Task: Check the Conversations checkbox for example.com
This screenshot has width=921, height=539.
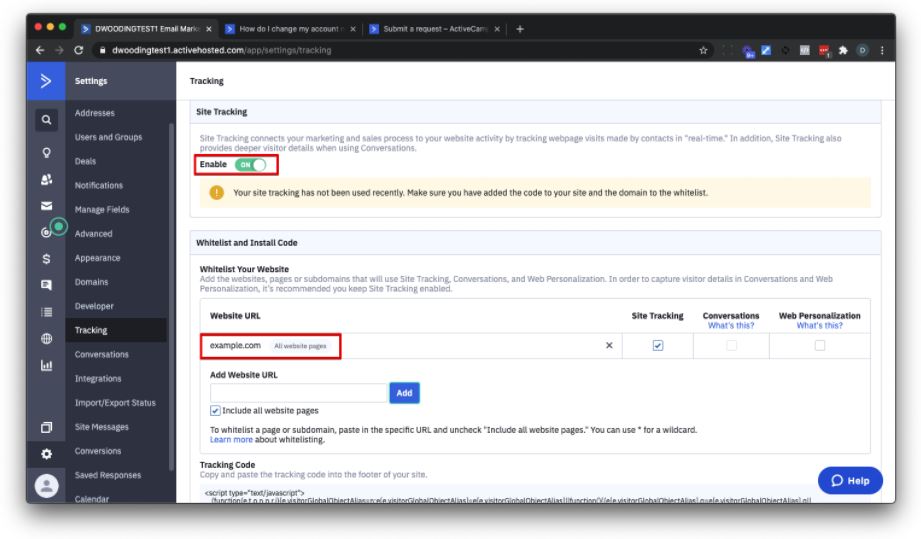Action: point(731,345)
